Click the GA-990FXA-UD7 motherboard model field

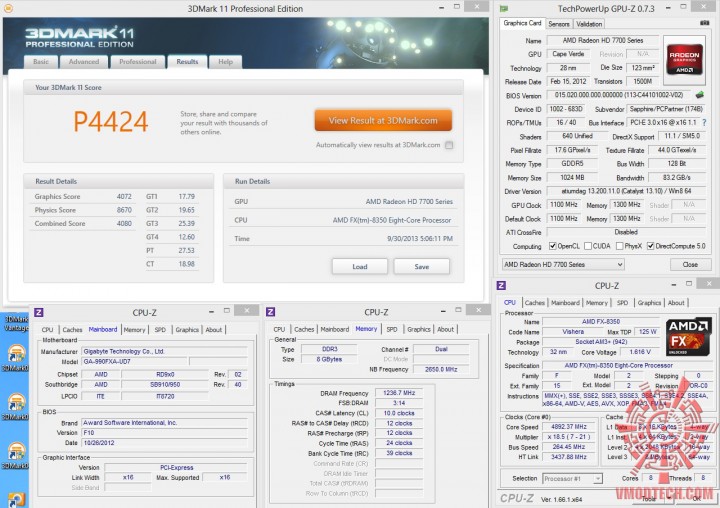134,361
